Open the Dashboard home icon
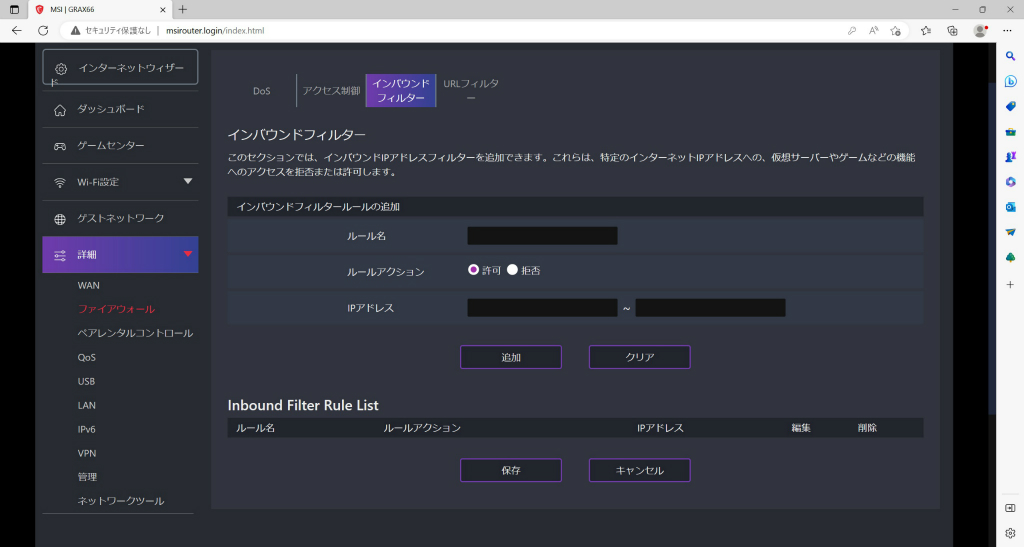The height and width of the screenshot is (547, 1024). point(60,110)
